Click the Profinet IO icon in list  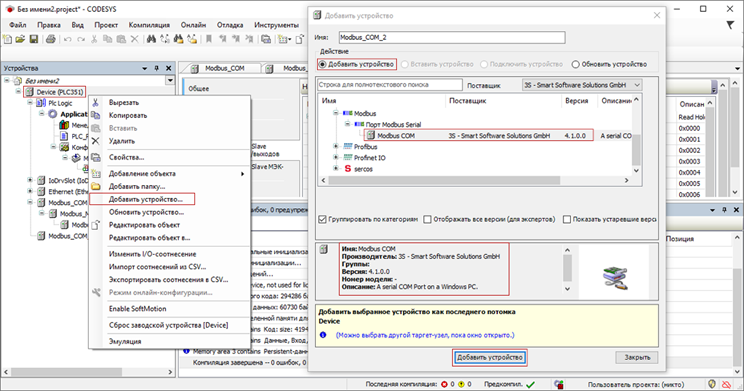(x=348, y=158)
